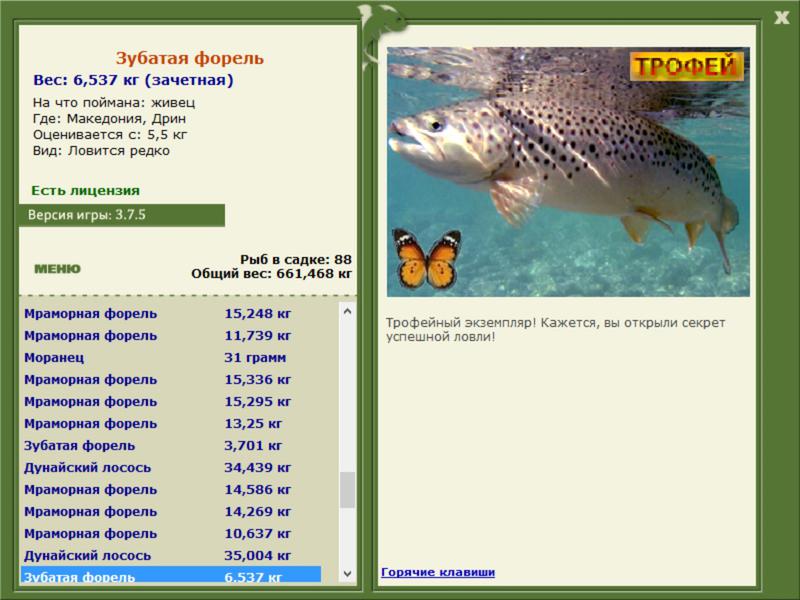
Task: Click 'Где: Македония, Дрин' text
Action: [109, 118]
